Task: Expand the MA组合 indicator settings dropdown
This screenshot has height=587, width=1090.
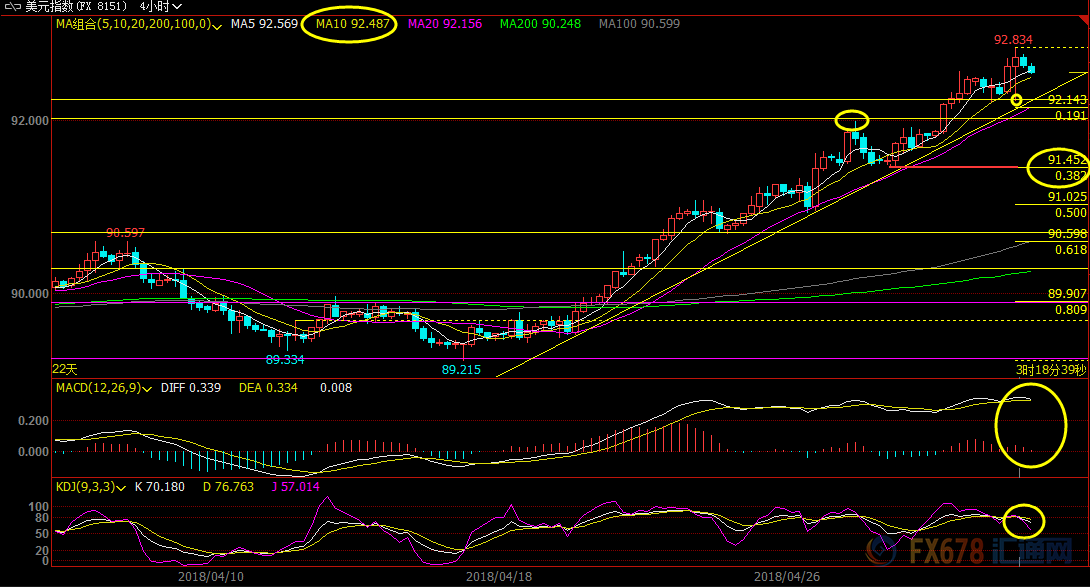Action: click(x=217, y=24)
